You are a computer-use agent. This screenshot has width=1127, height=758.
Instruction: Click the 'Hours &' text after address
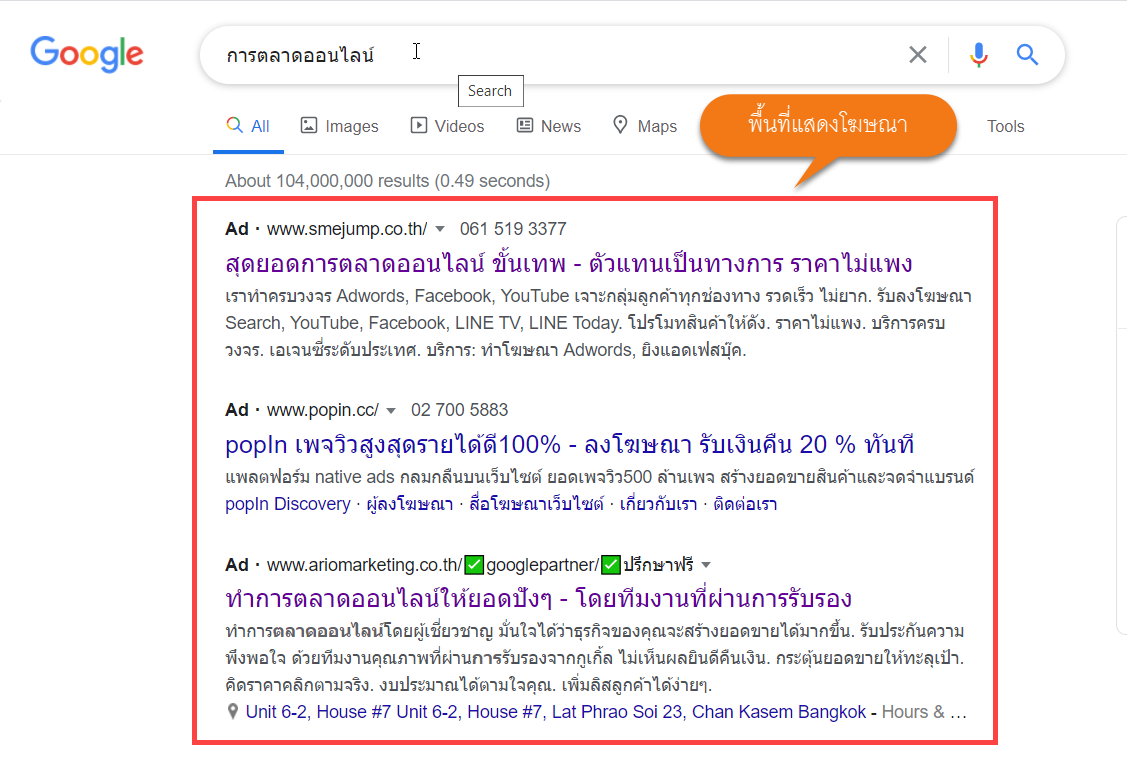[914, 712]
